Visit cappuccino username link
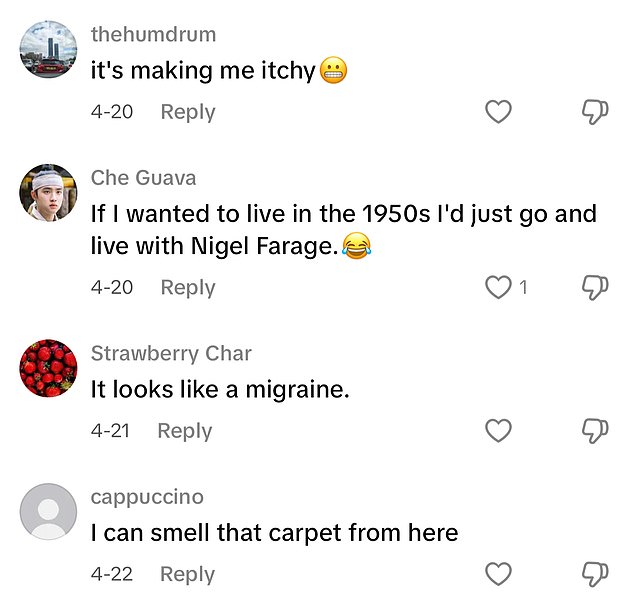 point(147,497)
